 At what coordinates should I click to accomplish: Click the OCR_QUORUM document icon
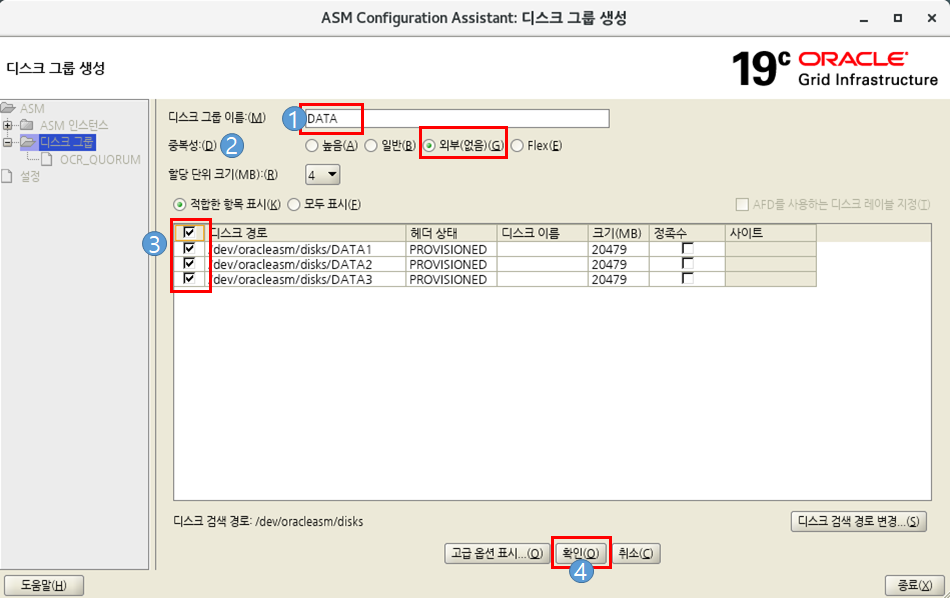coord(47,159)
